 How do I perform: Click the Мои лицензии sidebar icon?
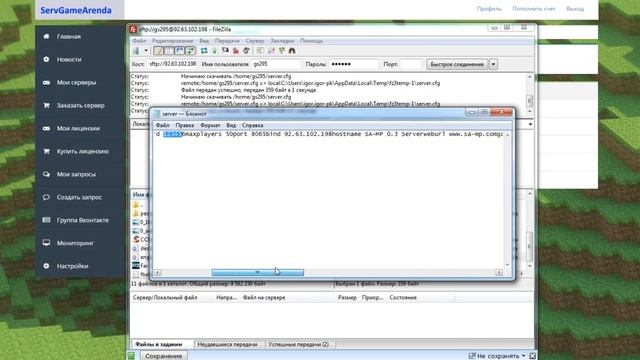(x=47, y=128)
